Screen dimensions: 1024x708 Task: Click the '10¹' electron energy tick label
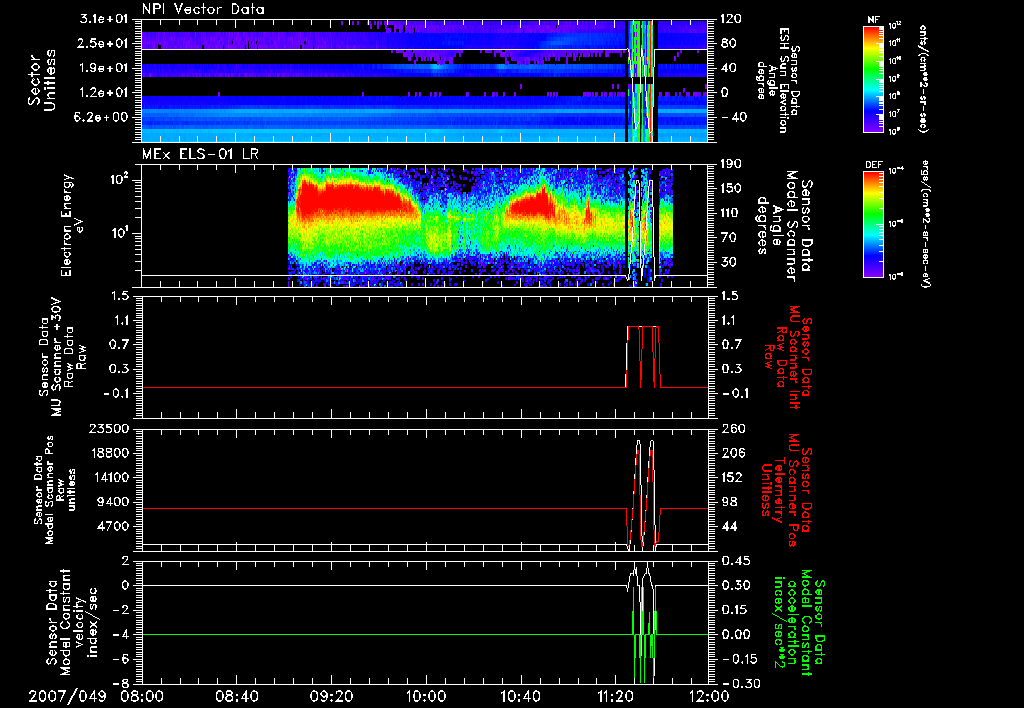pyautogui.click(x=120, y=233)
